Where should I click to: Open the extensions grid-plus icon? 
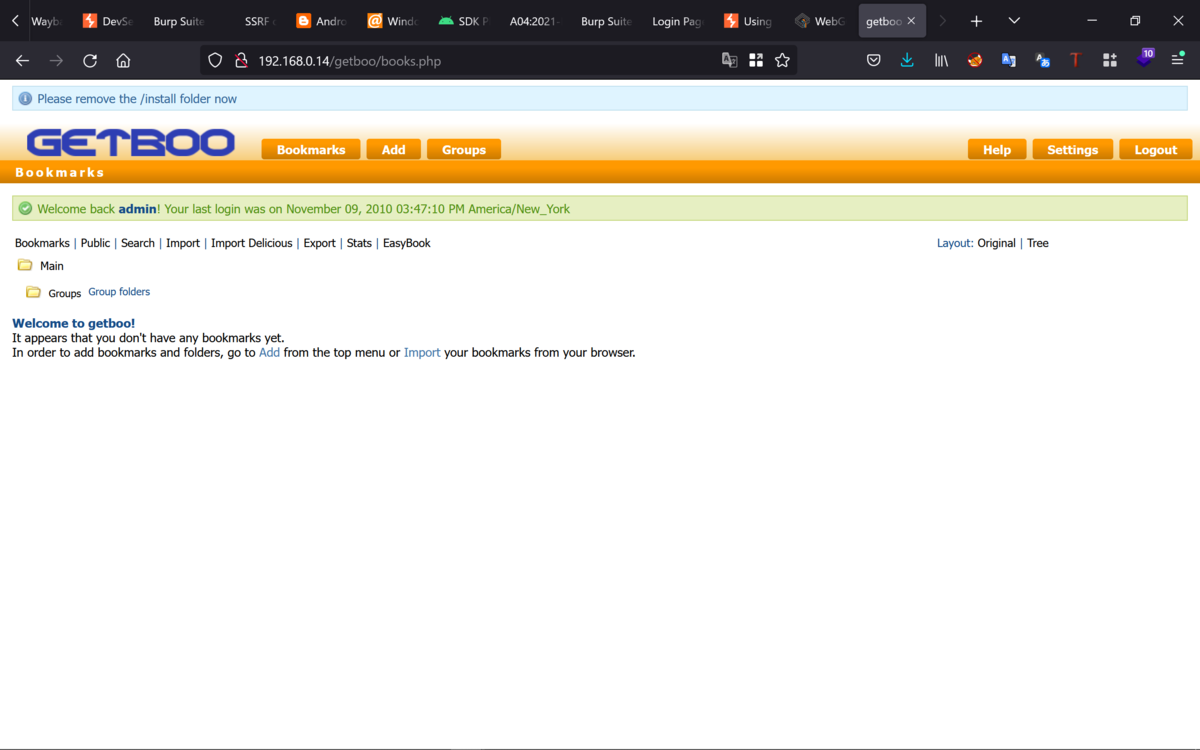1109,60
